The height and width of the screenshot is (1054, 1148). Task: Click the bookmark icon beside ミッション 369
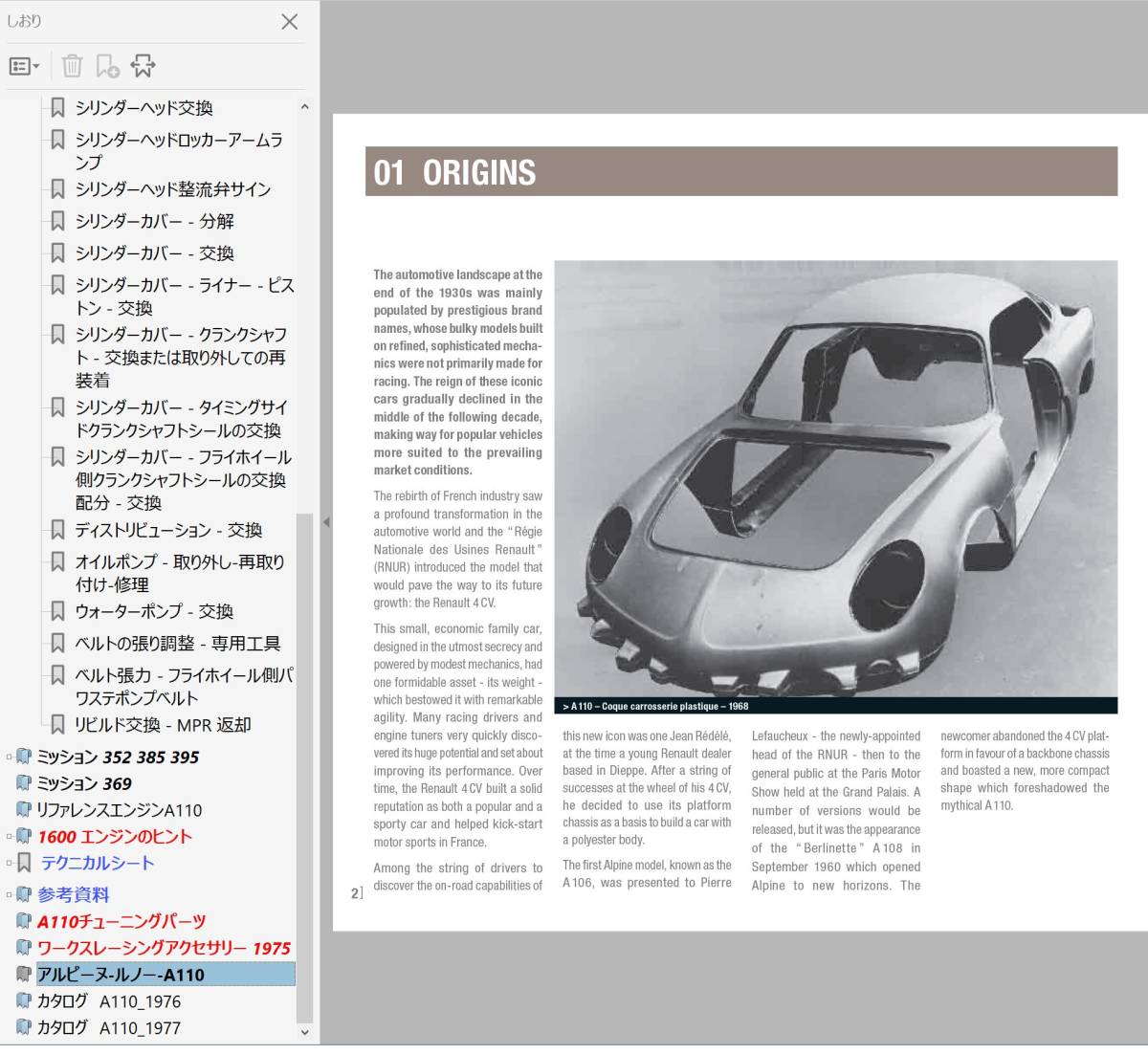coord(24,784)
